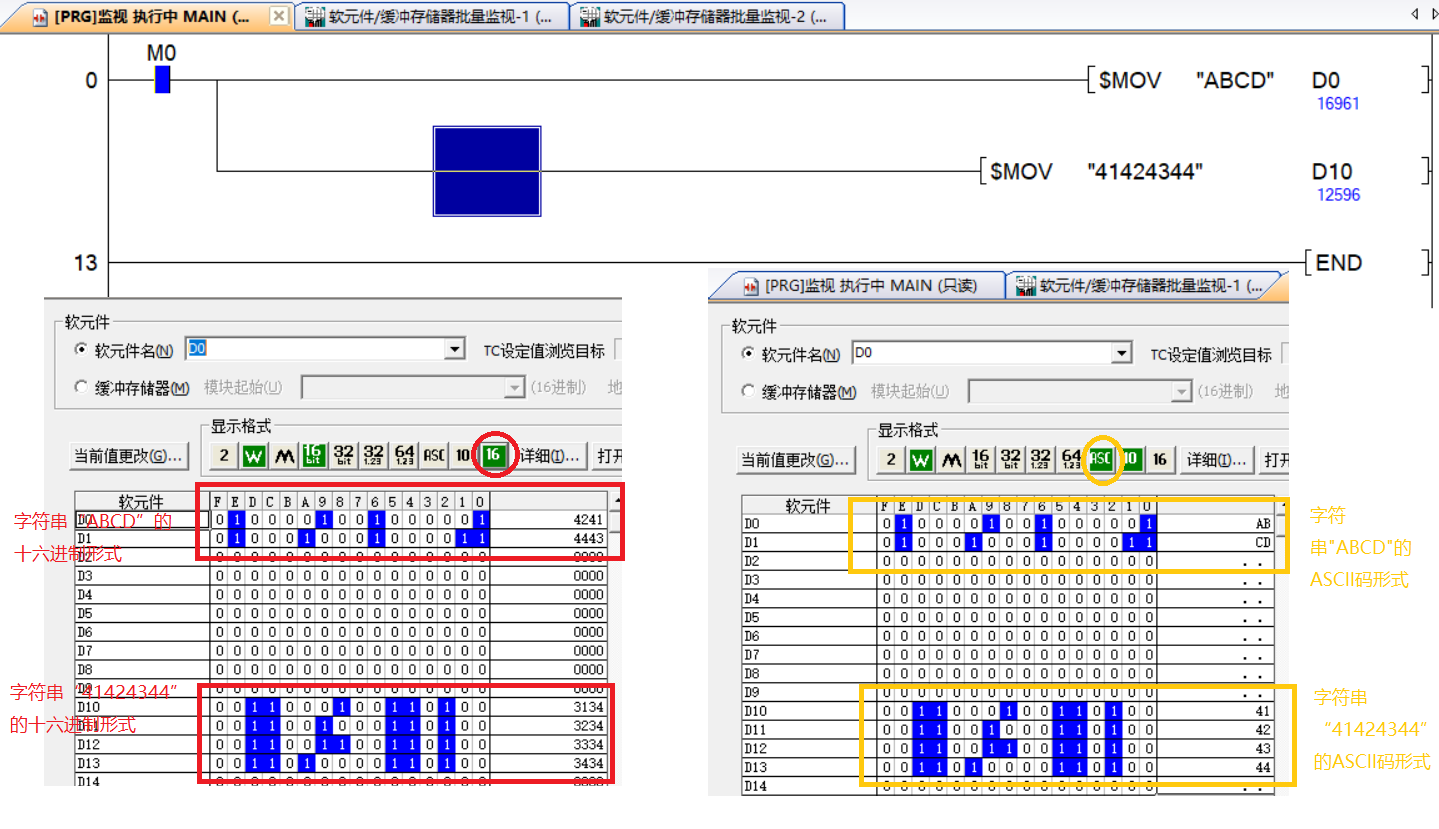Image resolution: width=1439 pixels, height=829 pixels.
Task: Select 缓冲存储器 radio button in left panel
Action: (x=81, y=388)
